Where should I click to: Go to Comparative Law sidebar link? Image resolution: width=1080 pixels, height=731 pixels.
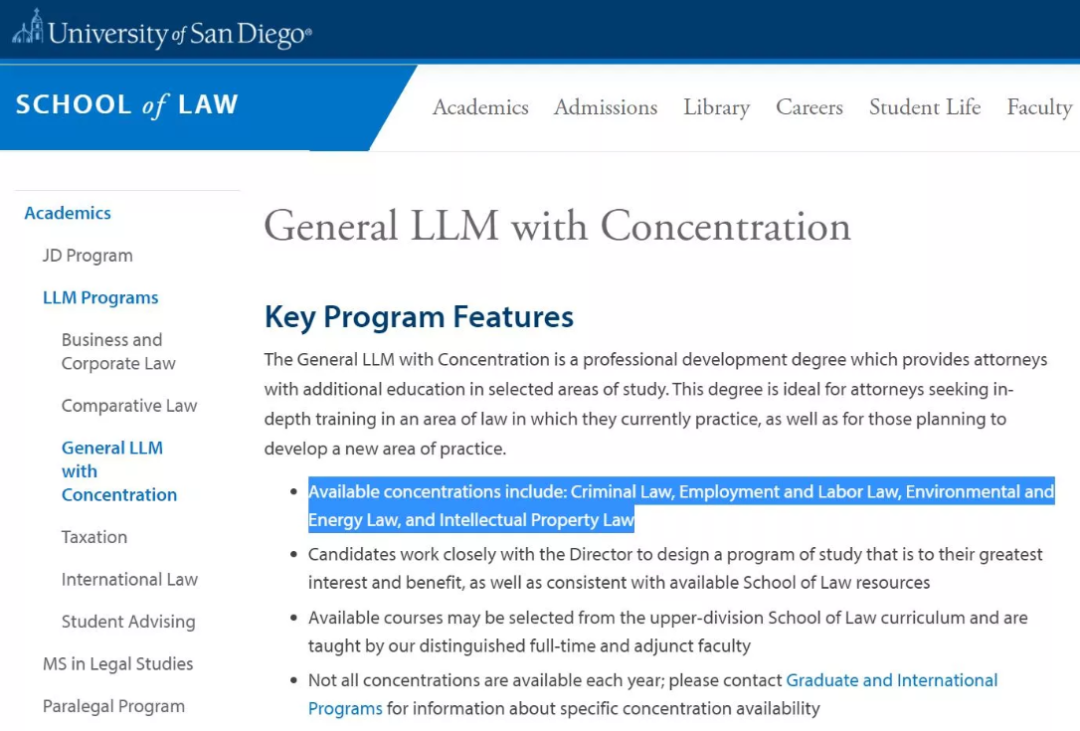click(129, 406)
